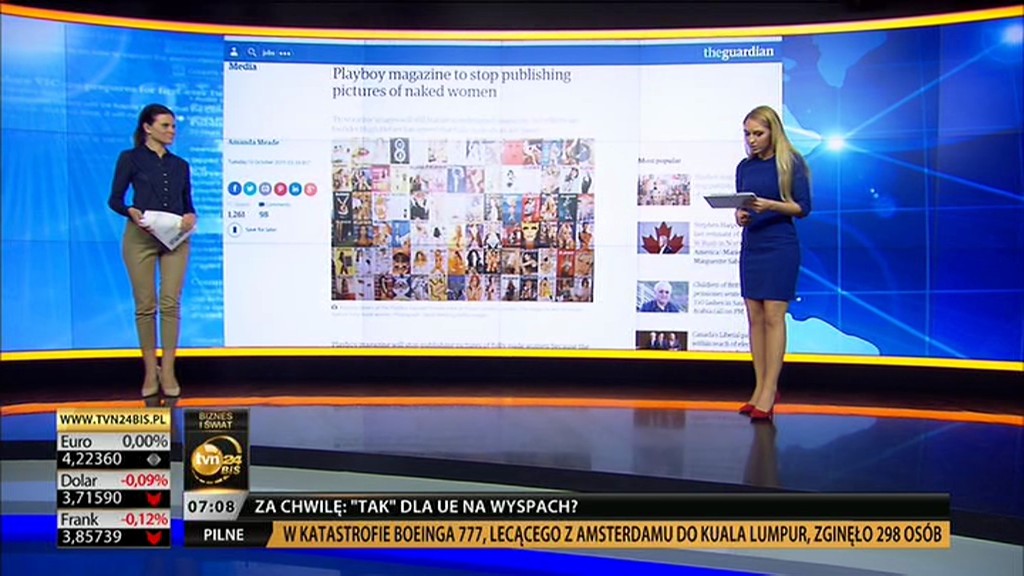
Task: Click theguardian logo
Action: [738, 52]
